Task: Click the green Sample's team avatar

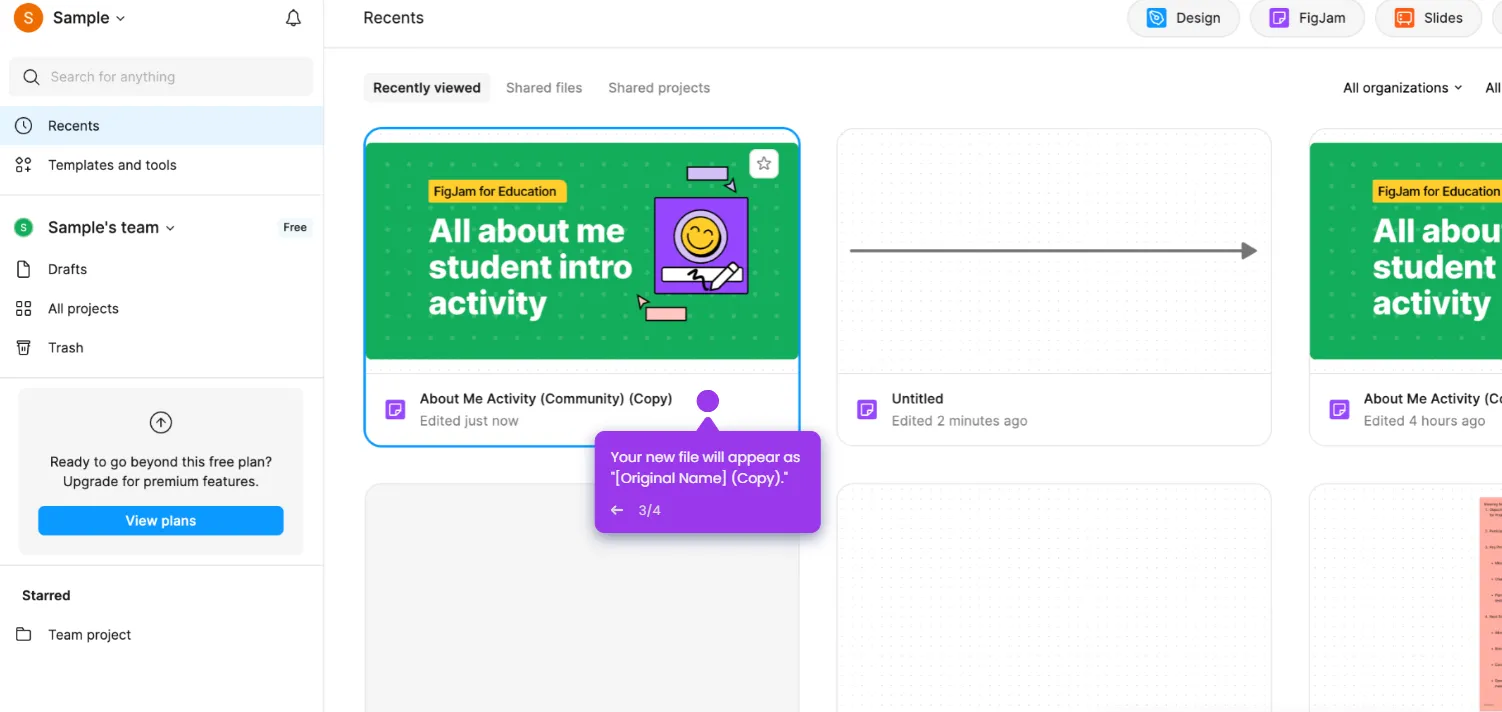Action: [24, 228]
